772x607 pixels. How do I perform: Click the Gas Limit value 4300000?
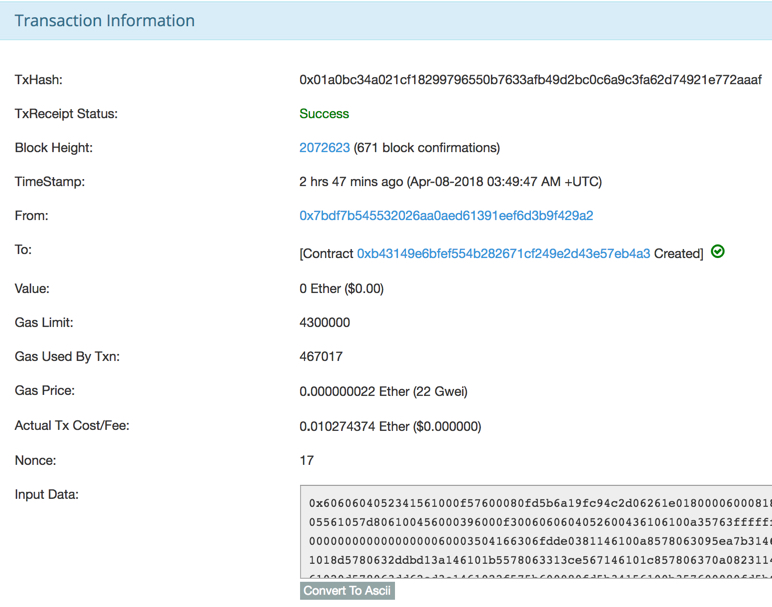(x=324, y=323)
